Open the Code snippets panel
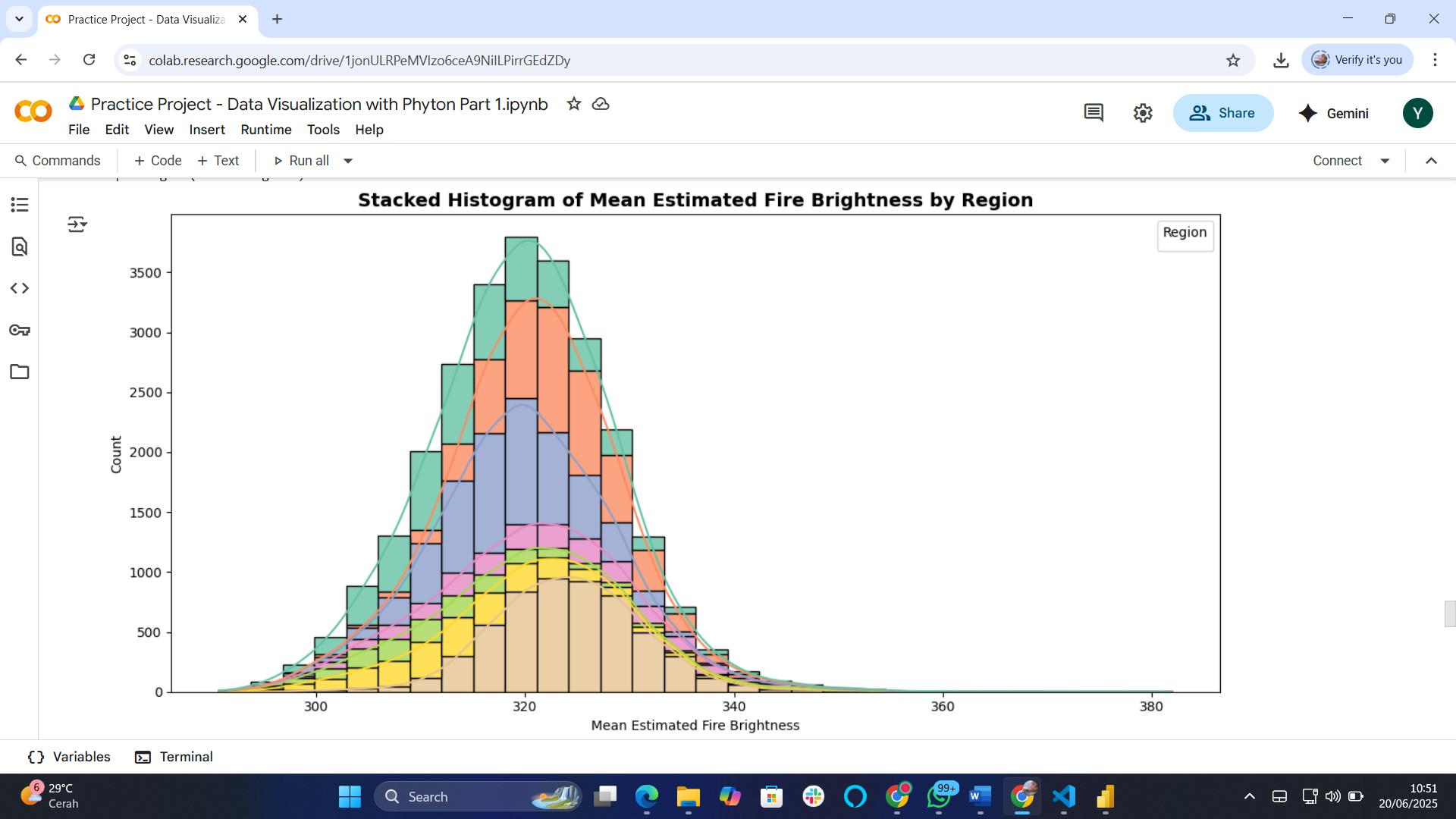Screen dimensions: 1456x819 coord(19,288)
